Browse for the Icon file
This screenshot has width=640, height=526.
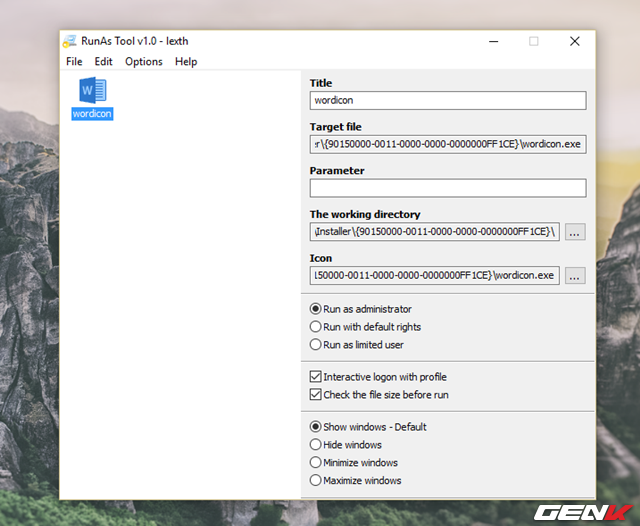coord(575,276)
